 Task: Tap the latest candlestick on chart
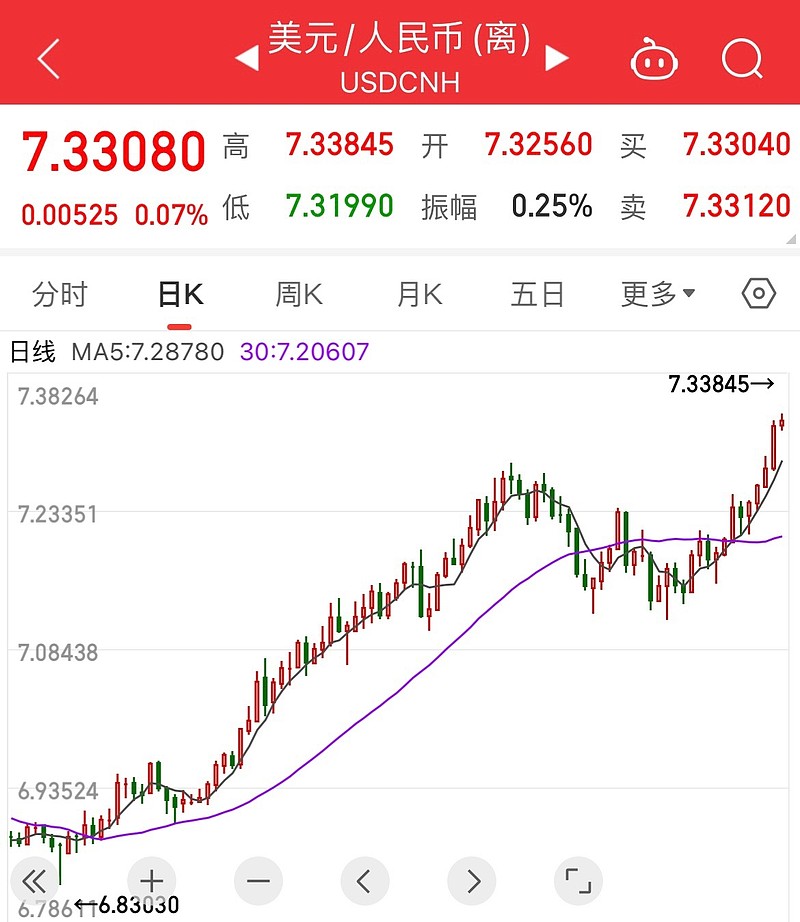click(x=782, y=422)
